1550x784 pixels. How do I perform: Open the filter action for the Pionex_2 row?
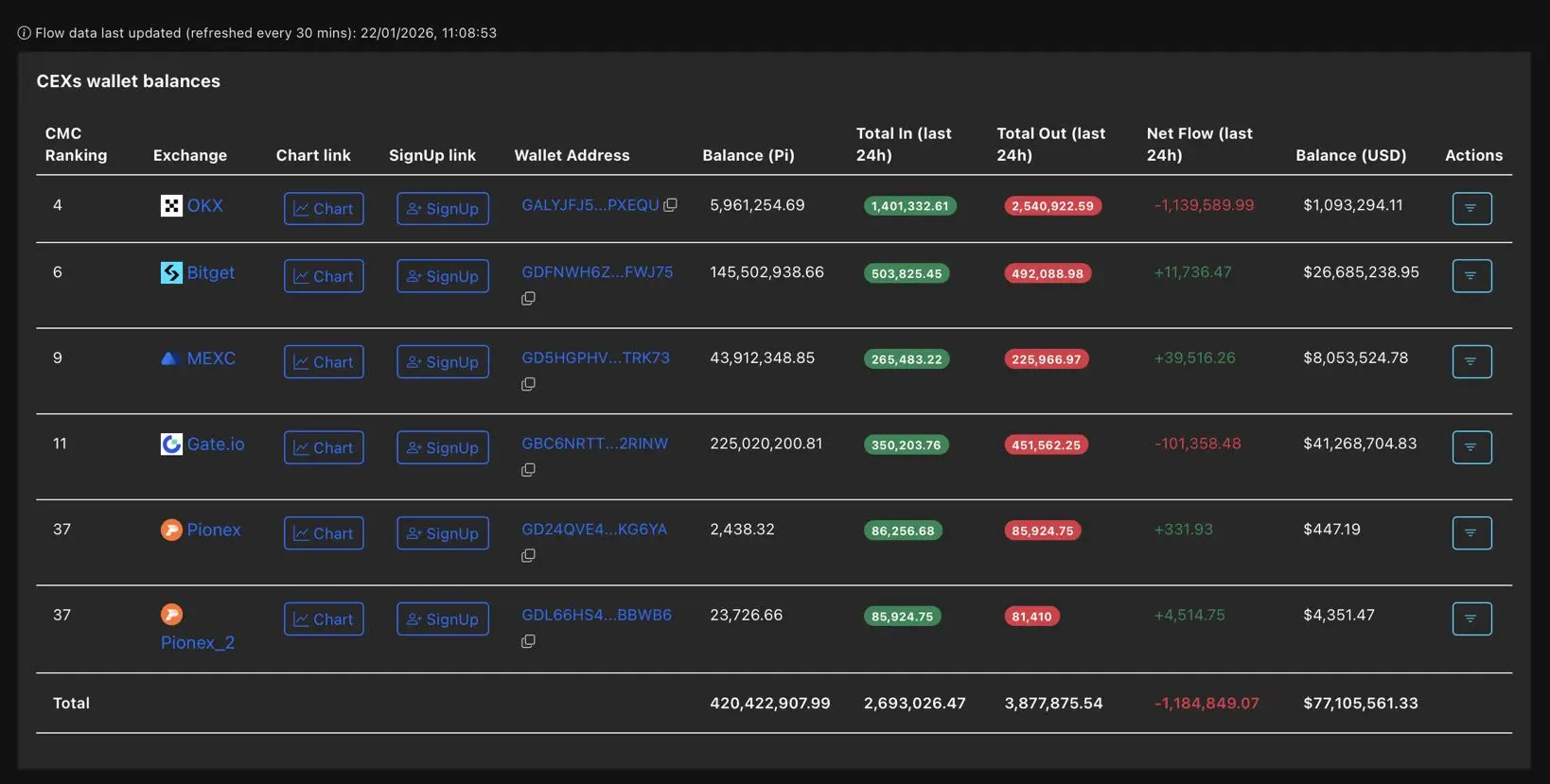(1471, 618)
